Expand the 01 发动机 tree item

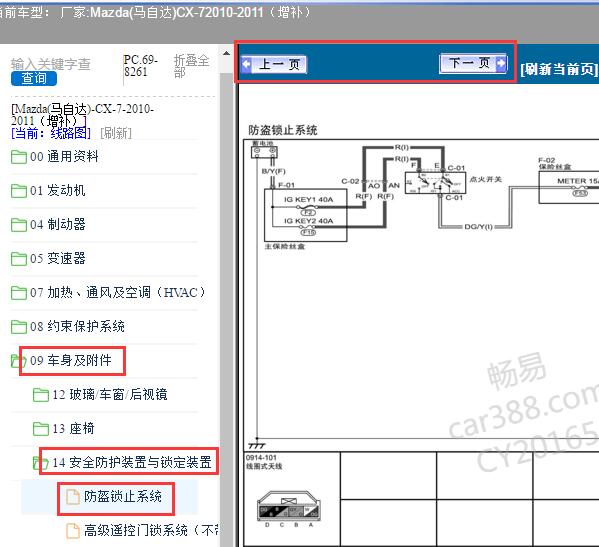[x=58, y=190]
